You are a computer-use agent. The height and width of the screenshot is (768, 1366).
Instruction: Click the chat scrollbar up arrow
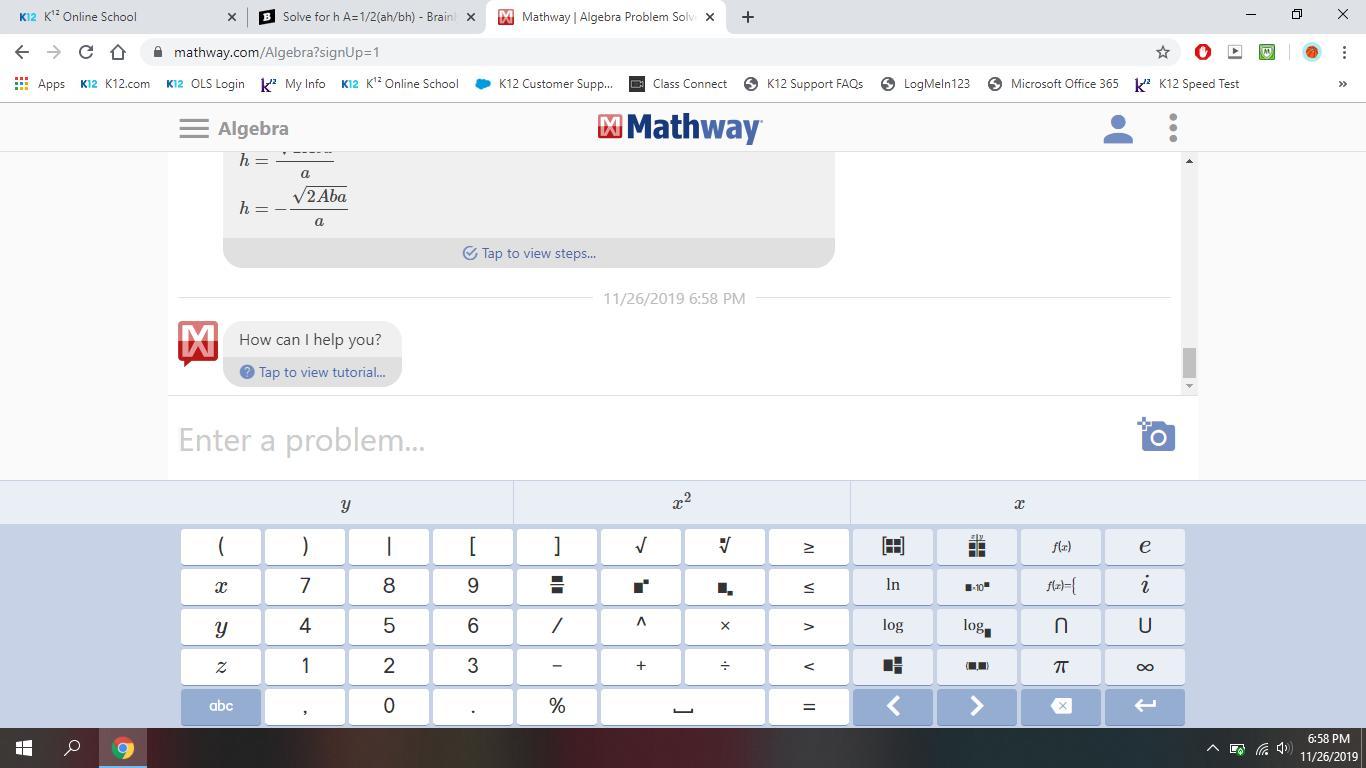click(x=1189, y=161)
